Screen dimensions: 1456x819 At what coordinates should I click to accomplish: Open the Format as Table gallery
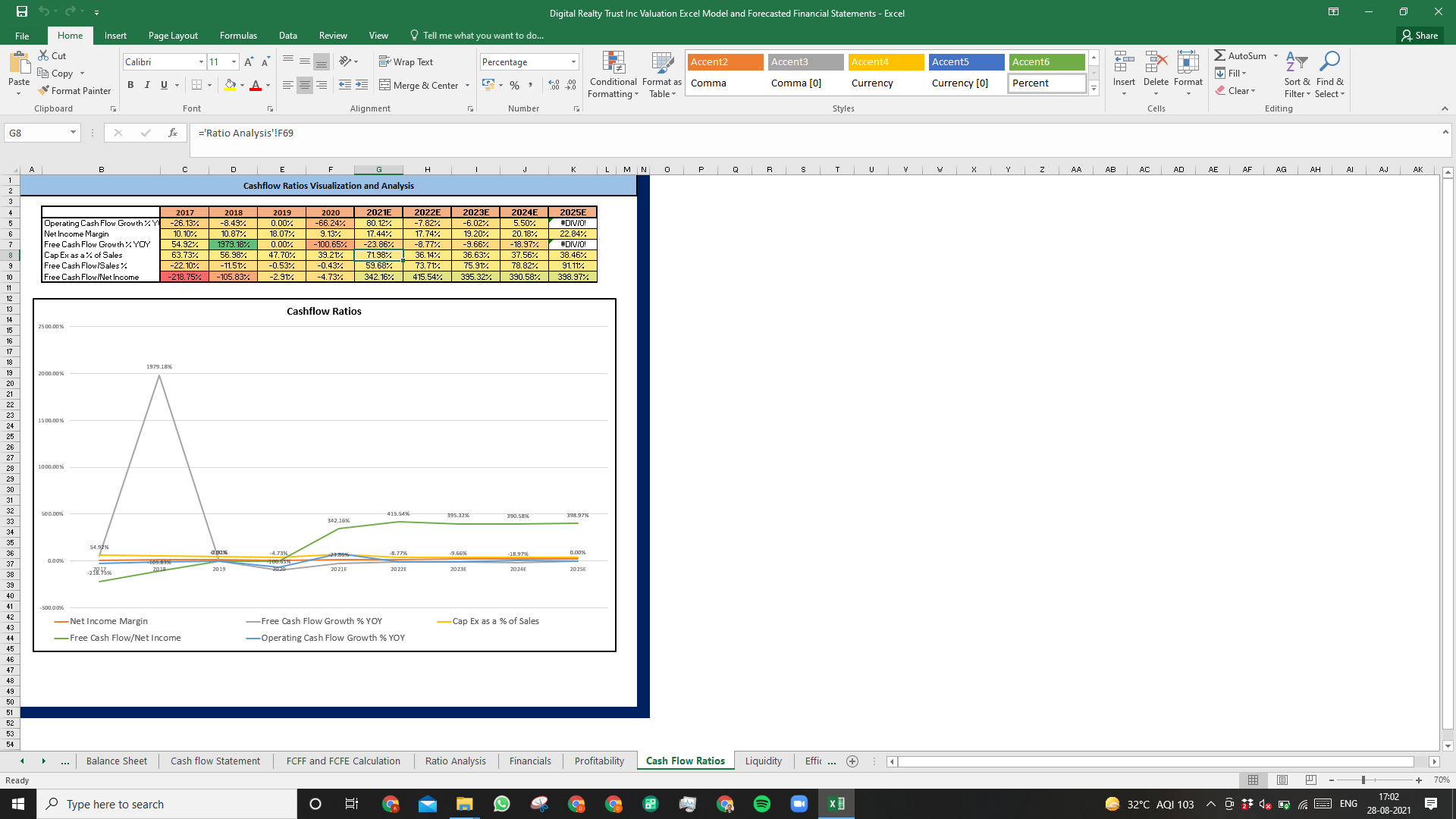point(661,74)
